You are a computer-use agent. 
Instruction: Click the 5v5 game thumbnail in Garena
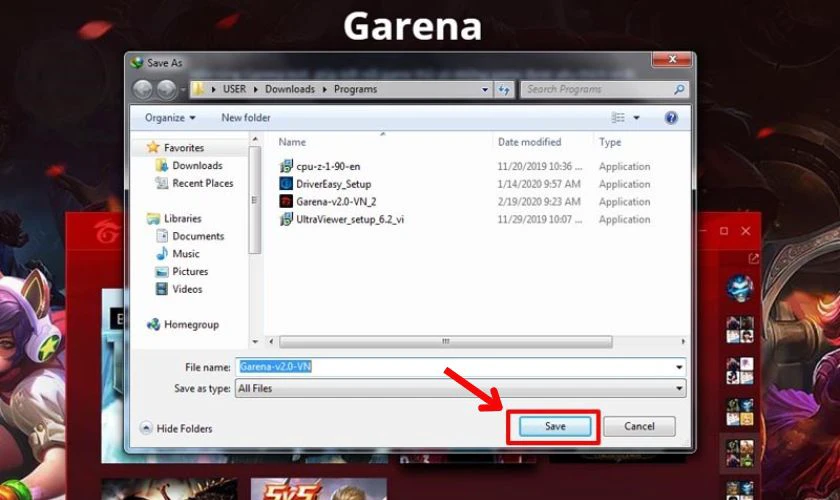(x=318, y=489)
